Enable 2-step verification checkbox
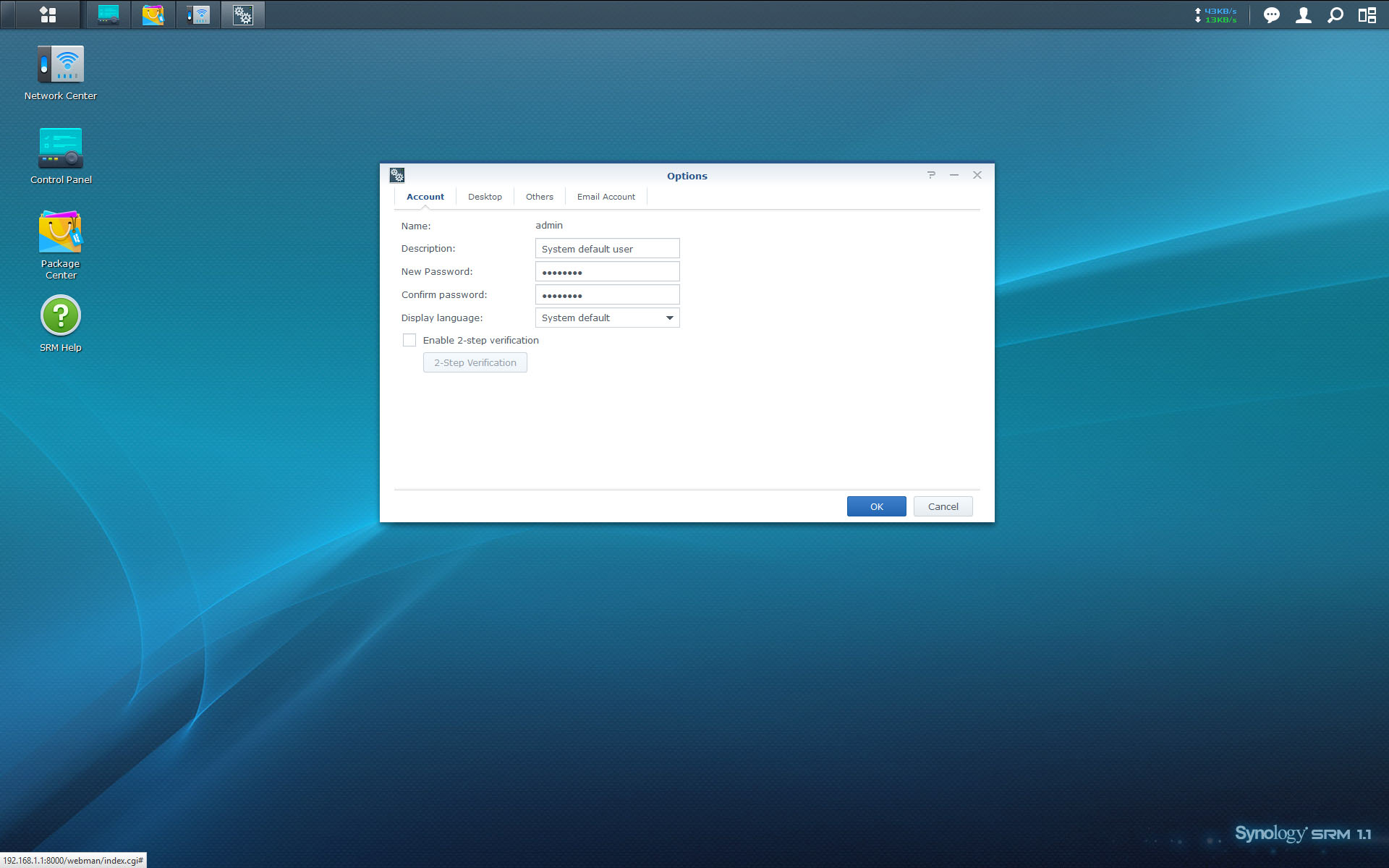 pyautogui.click(x=409, y=340)
